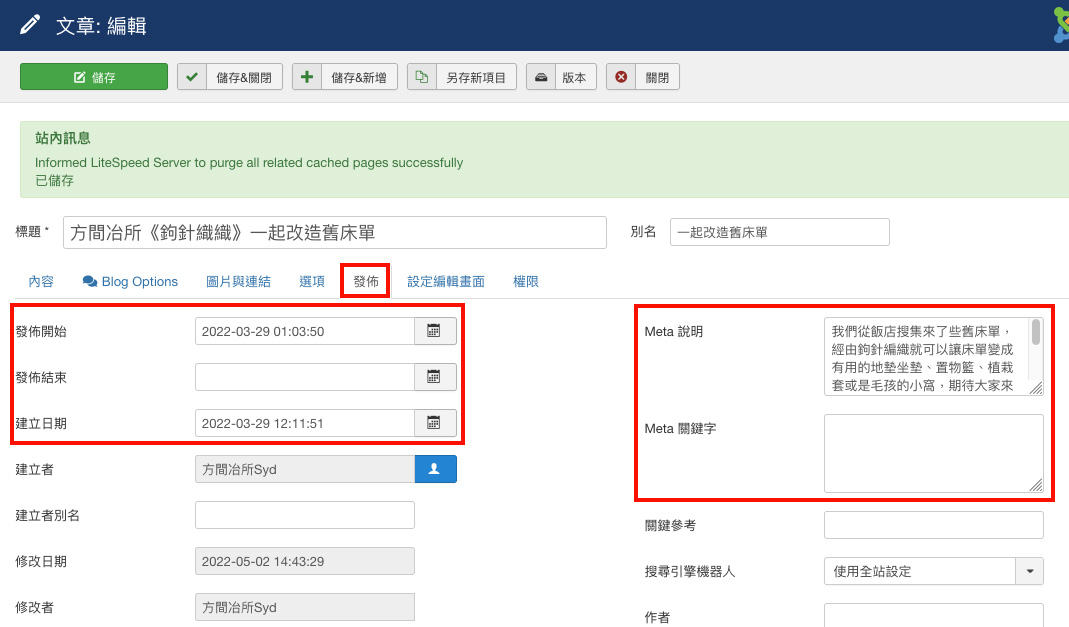Click the green 儲存 button
The width and height of the screenshot is (1069, 627).
(x=93, y=76)
